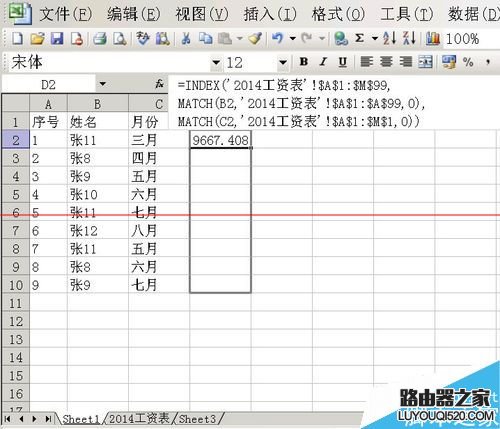Click the New workbook icon
Image resolution: width=500 pixels, height=429 pixels.
(x=17, y=39)
